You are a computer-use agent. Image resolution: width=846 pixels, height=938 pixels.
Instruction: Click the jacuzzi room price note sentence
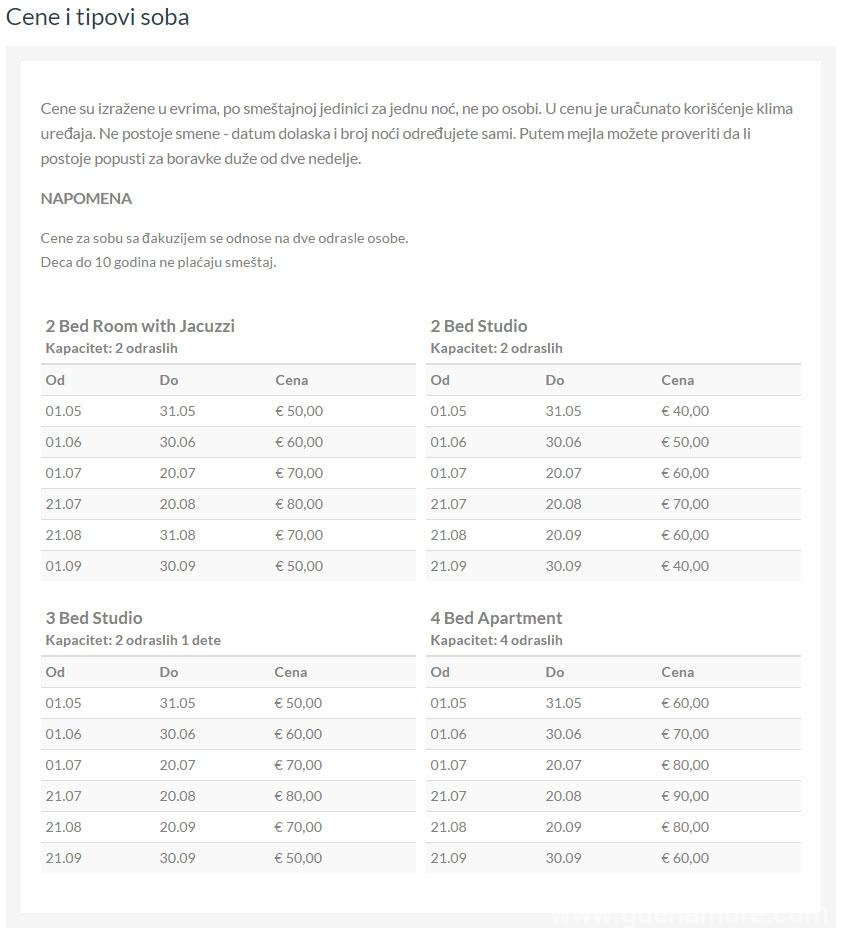(x=224, y=238)
